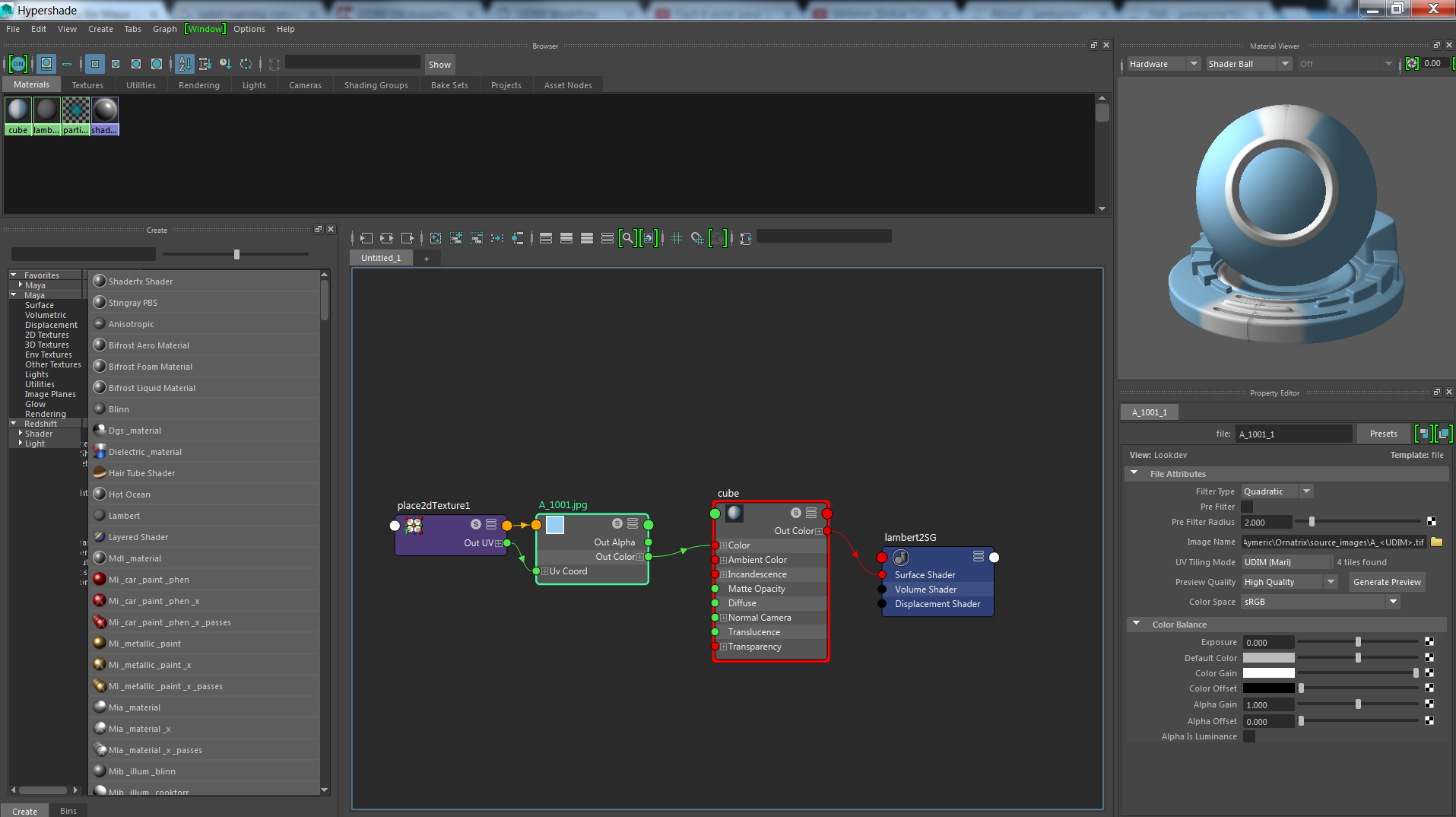Switch to the Textures tab
The height and width of the screenshot is (817, 1456).
coord(87,85)
